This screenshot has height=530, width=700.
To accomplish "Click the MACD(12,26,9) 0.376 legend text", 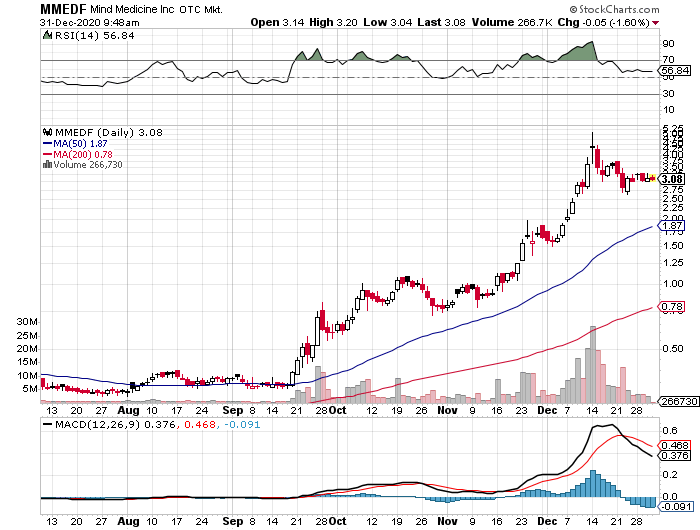I will (115, 424).
